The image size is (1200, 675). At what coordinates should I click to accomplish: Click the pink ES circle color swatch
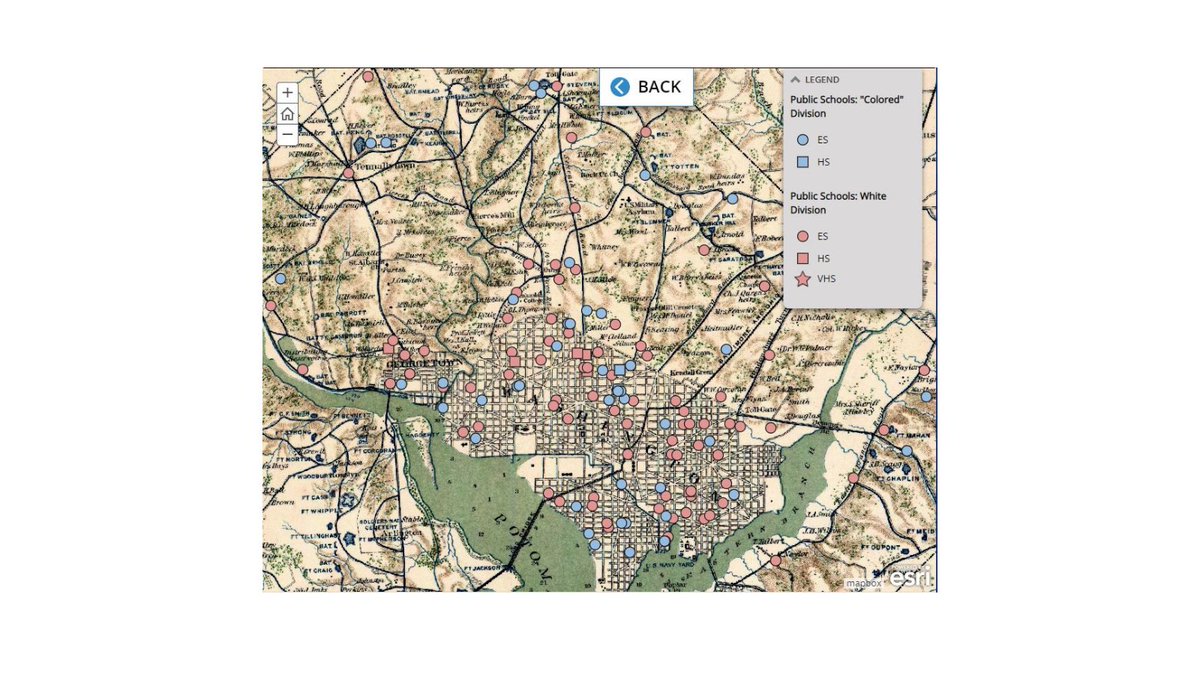[x=802, y=236]
